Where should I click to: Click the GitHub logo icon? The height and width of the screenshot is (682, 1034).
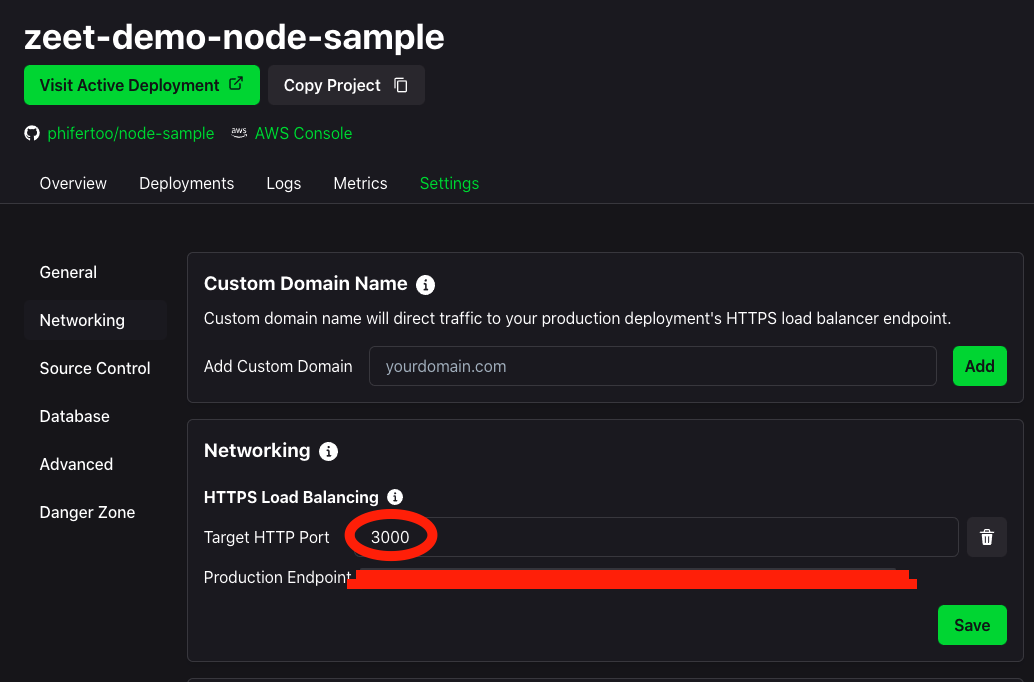click(32, 133)
